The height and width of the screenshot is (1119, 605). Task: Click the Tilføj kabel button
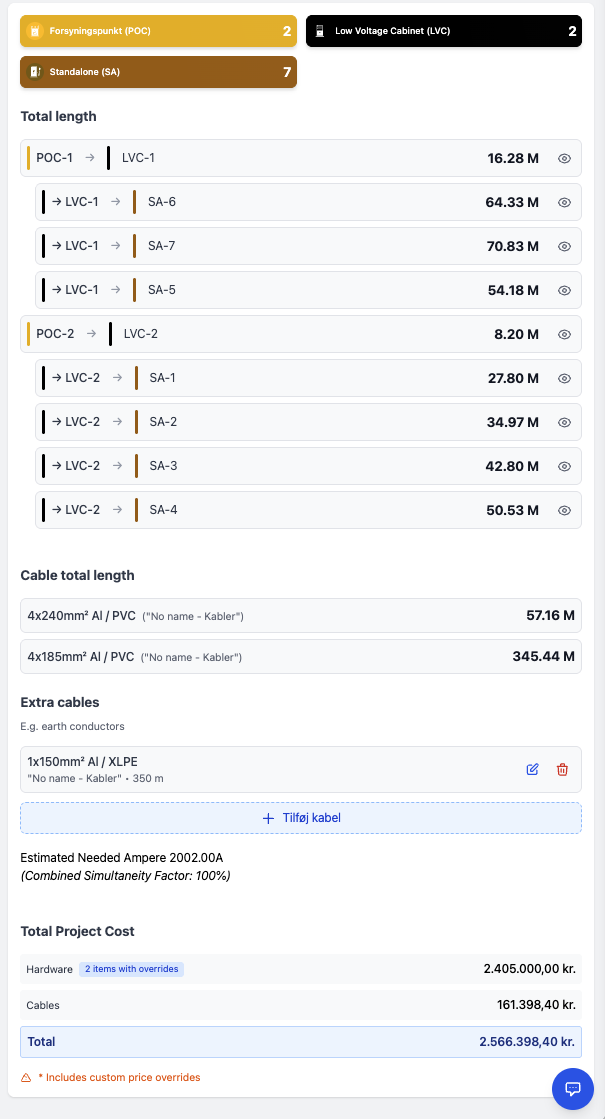pos(300,818)
